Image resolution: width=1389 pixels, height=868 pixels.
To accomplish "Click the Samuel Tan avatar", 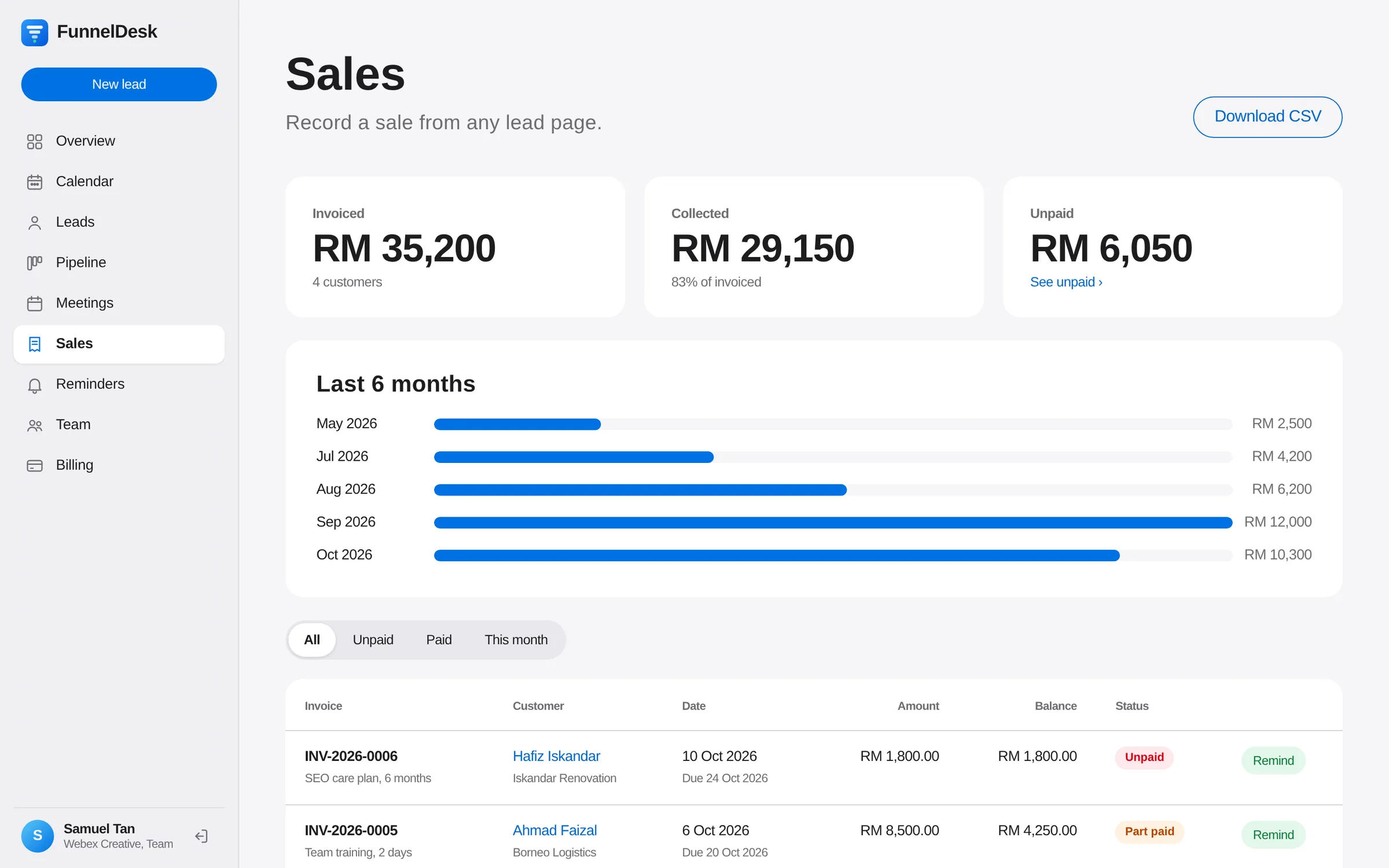I will pyautogui.click(x=38, y=836).
